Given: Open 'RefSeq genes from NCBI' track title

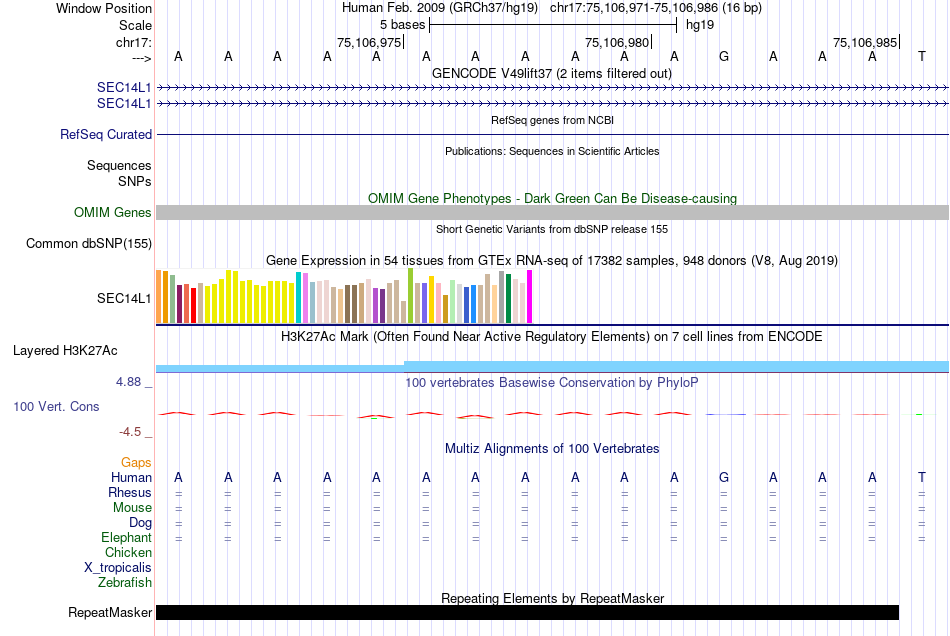Looking at the screenshot, I should (552, 120).
